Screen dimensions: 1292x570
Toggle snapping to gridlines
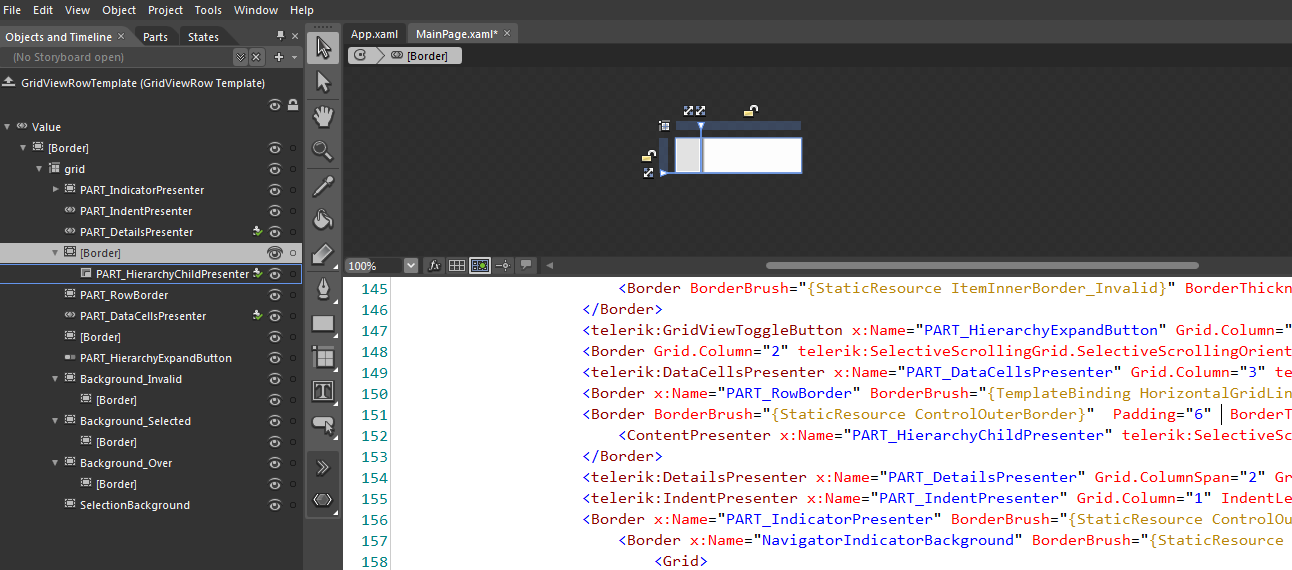(480, 265)
